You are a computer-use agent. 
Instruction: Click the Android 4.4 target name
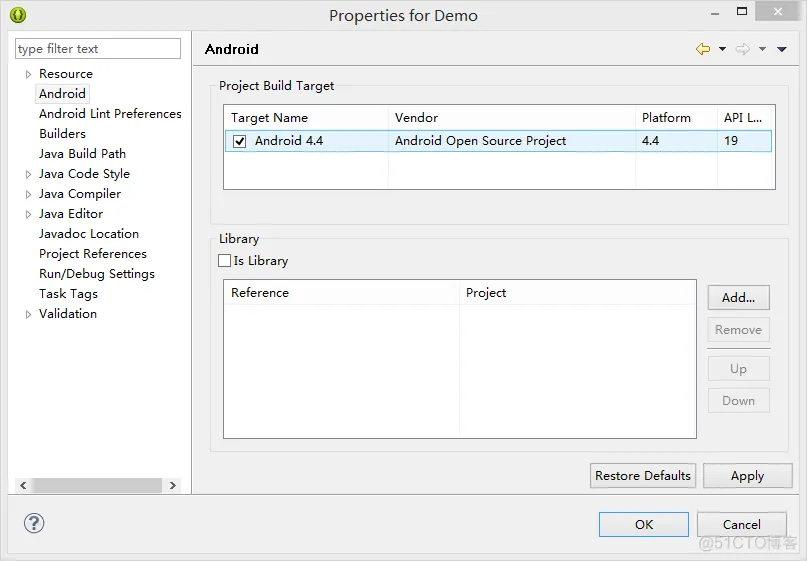[289, 141]
